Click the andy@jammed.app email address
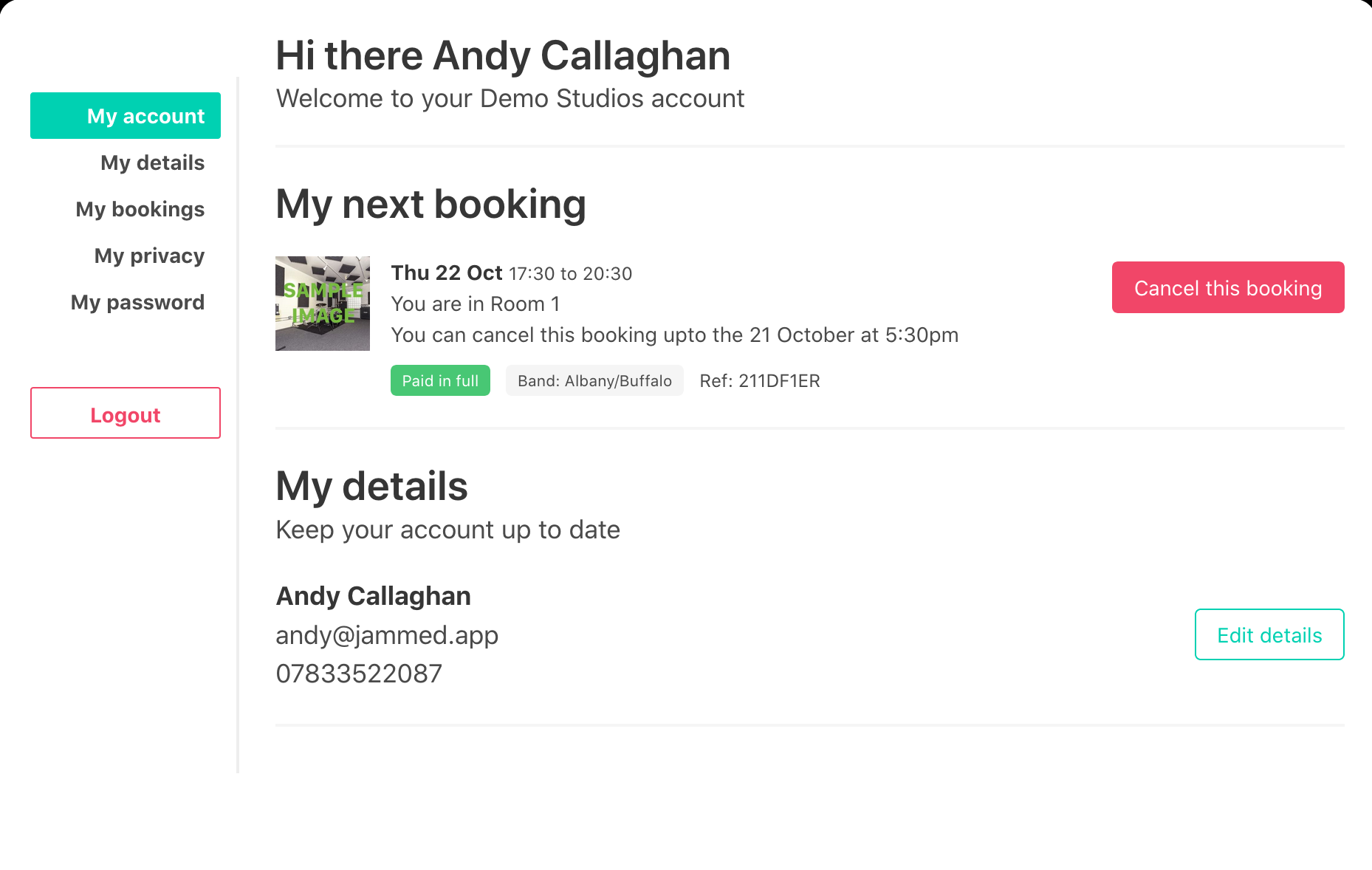The height and width of the screenshot is (870, 1372). pos(387,635)
